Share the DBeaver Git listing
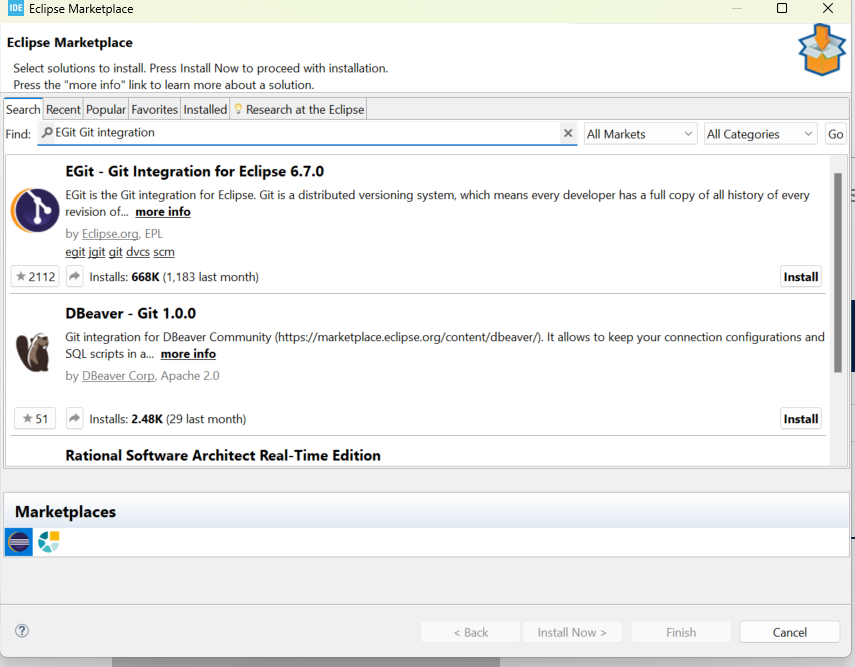The height and width of the screenshot is (667, 855). tap(74, 419)
